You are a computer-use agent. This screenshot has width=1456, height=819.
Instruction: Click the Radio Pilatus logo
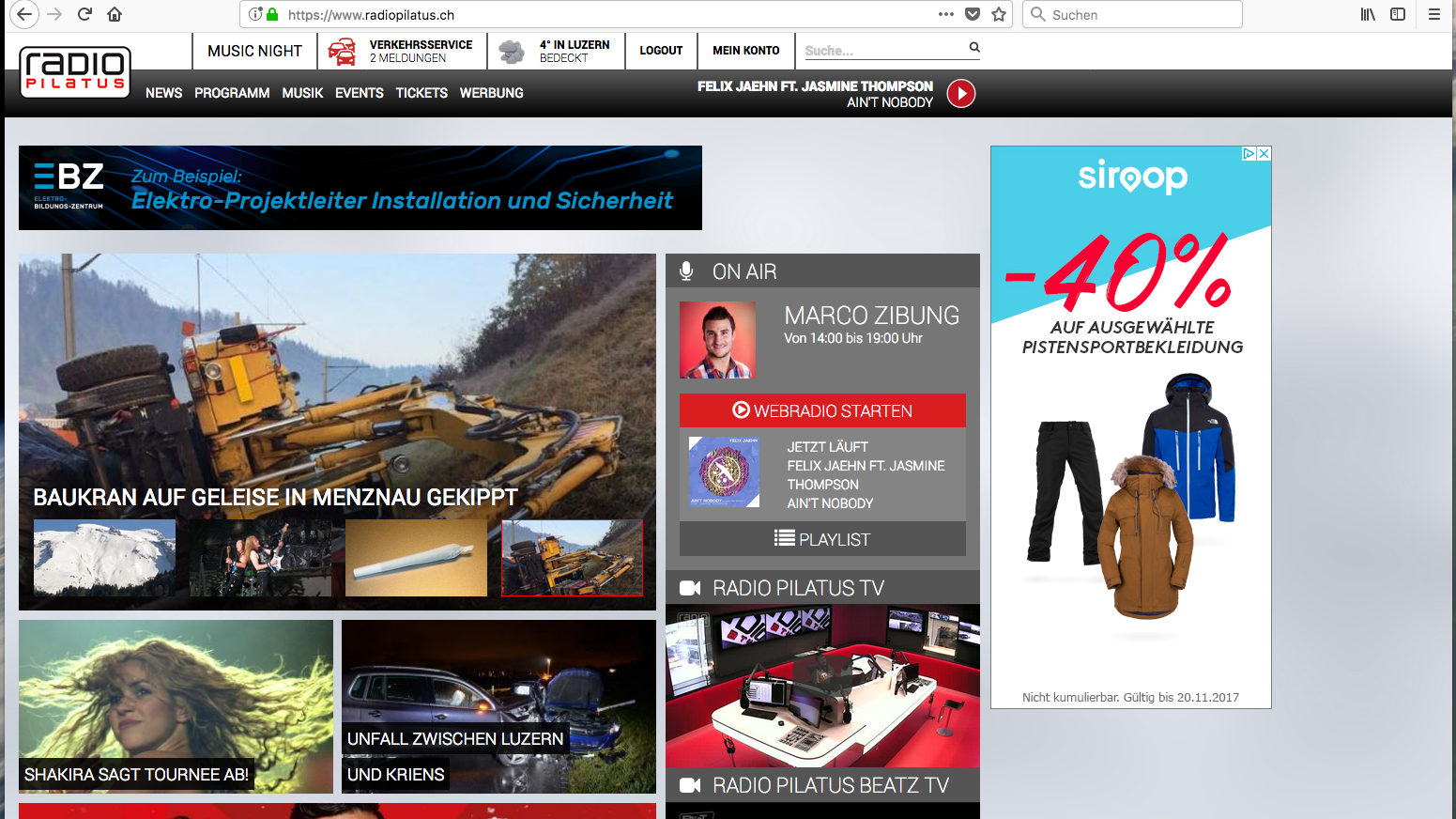[75, 72]
